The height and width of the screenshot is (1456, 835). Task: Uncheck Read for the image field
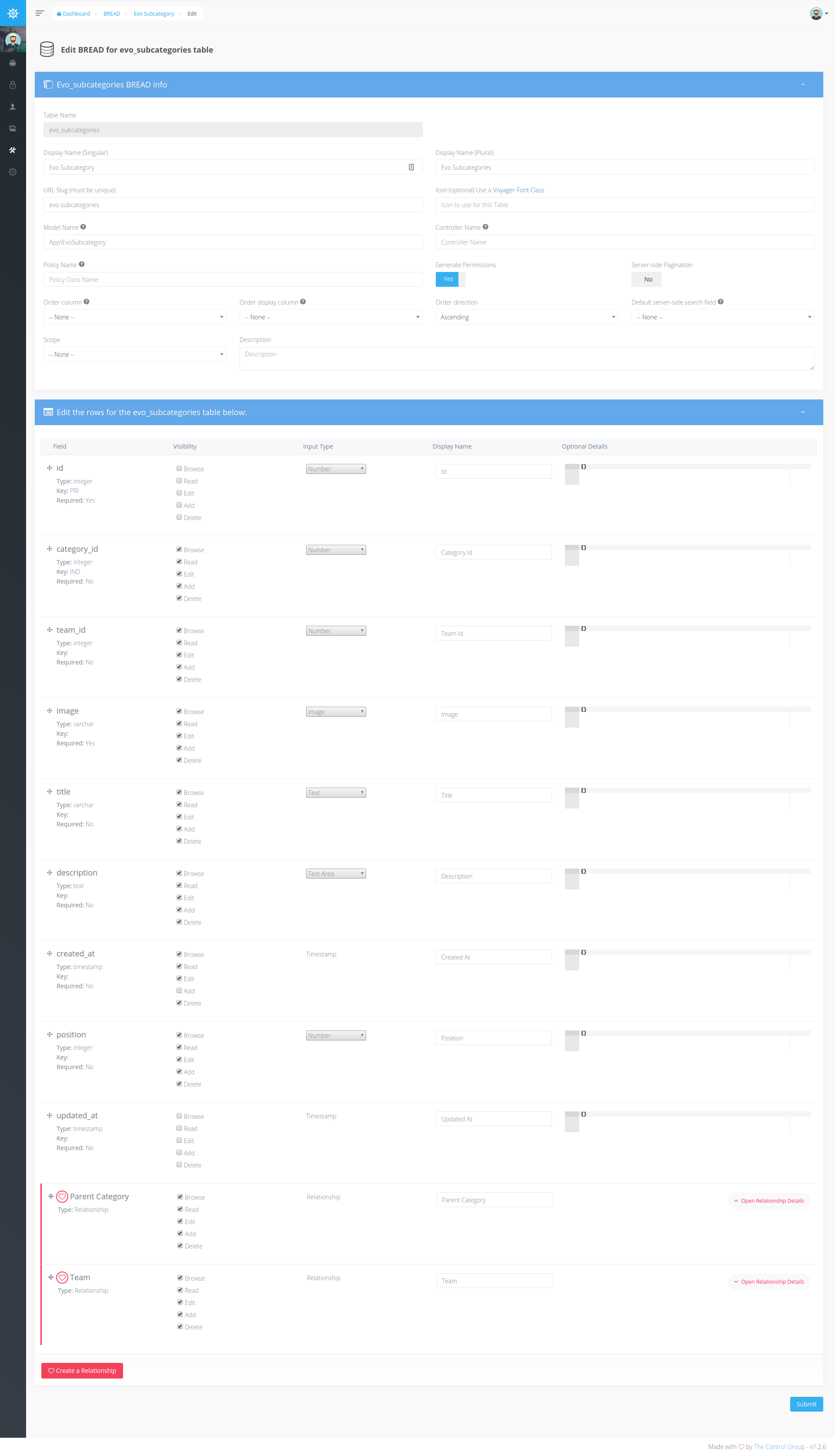[179, 723]
